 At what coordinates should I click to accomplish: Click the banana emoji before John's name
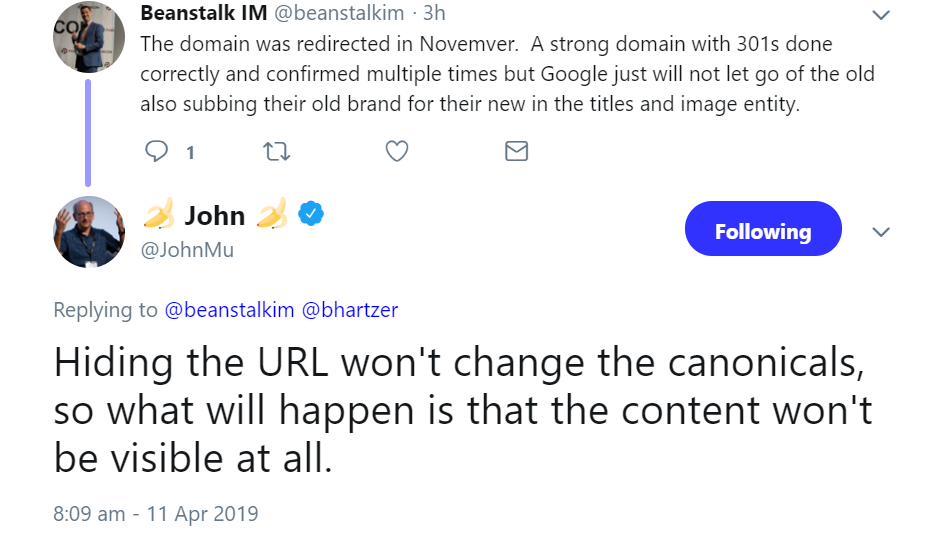159,214
